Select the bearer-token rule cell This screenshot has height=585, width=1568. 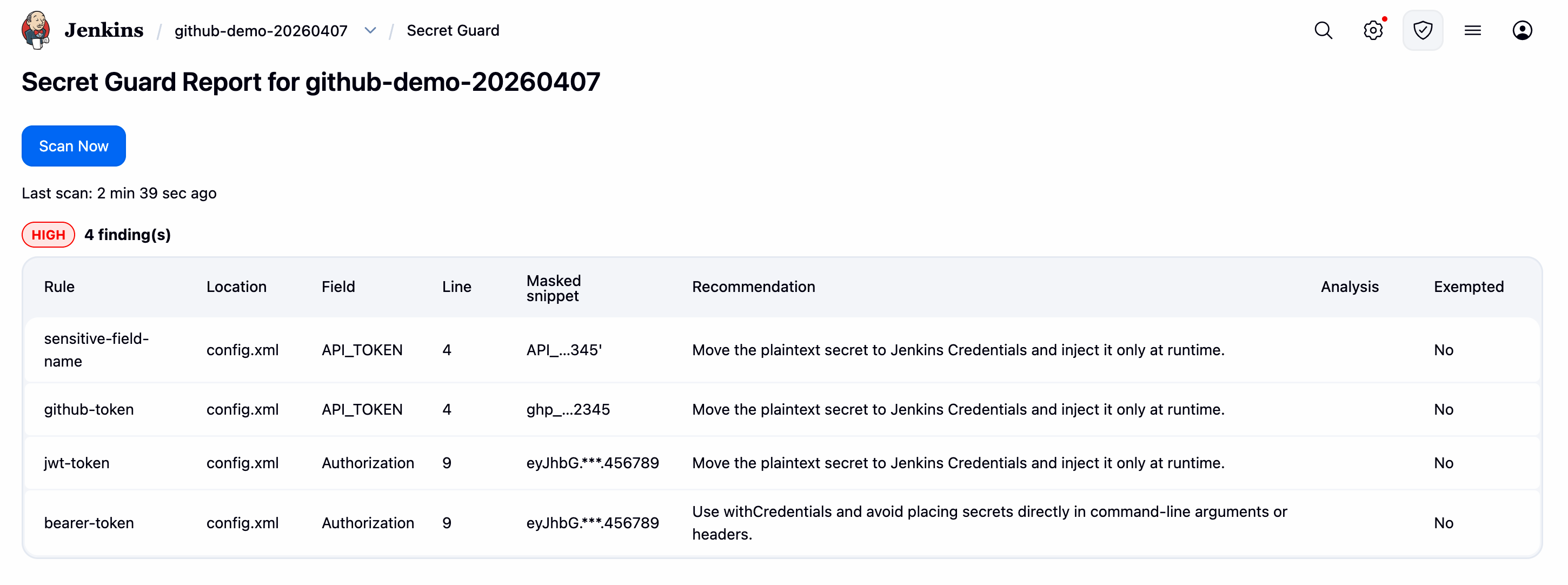tap(89, 523)
